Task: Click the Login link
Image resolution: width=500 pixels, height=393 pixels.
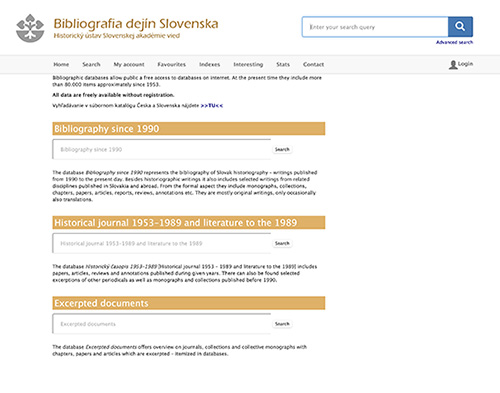Action: [465, 64]
